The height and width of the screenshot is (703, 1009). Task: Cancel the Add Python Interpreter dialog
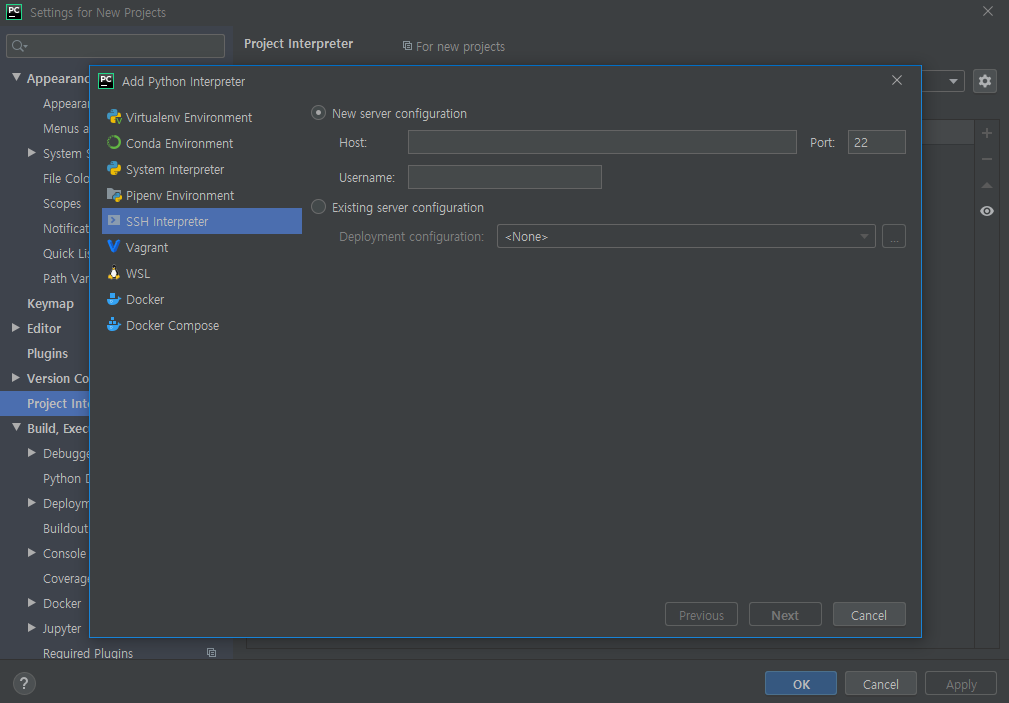[869, 615]
